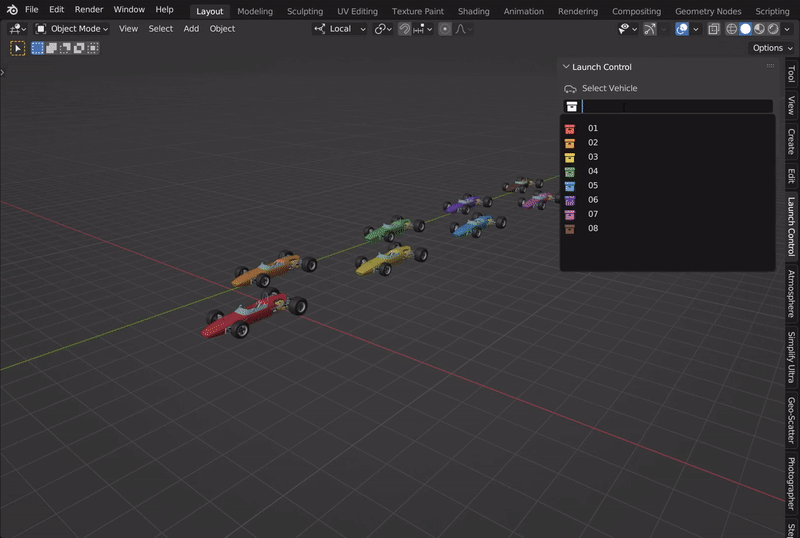
Task: Open the shading options dropdown arrow
Action: click(x=787, y=29)
